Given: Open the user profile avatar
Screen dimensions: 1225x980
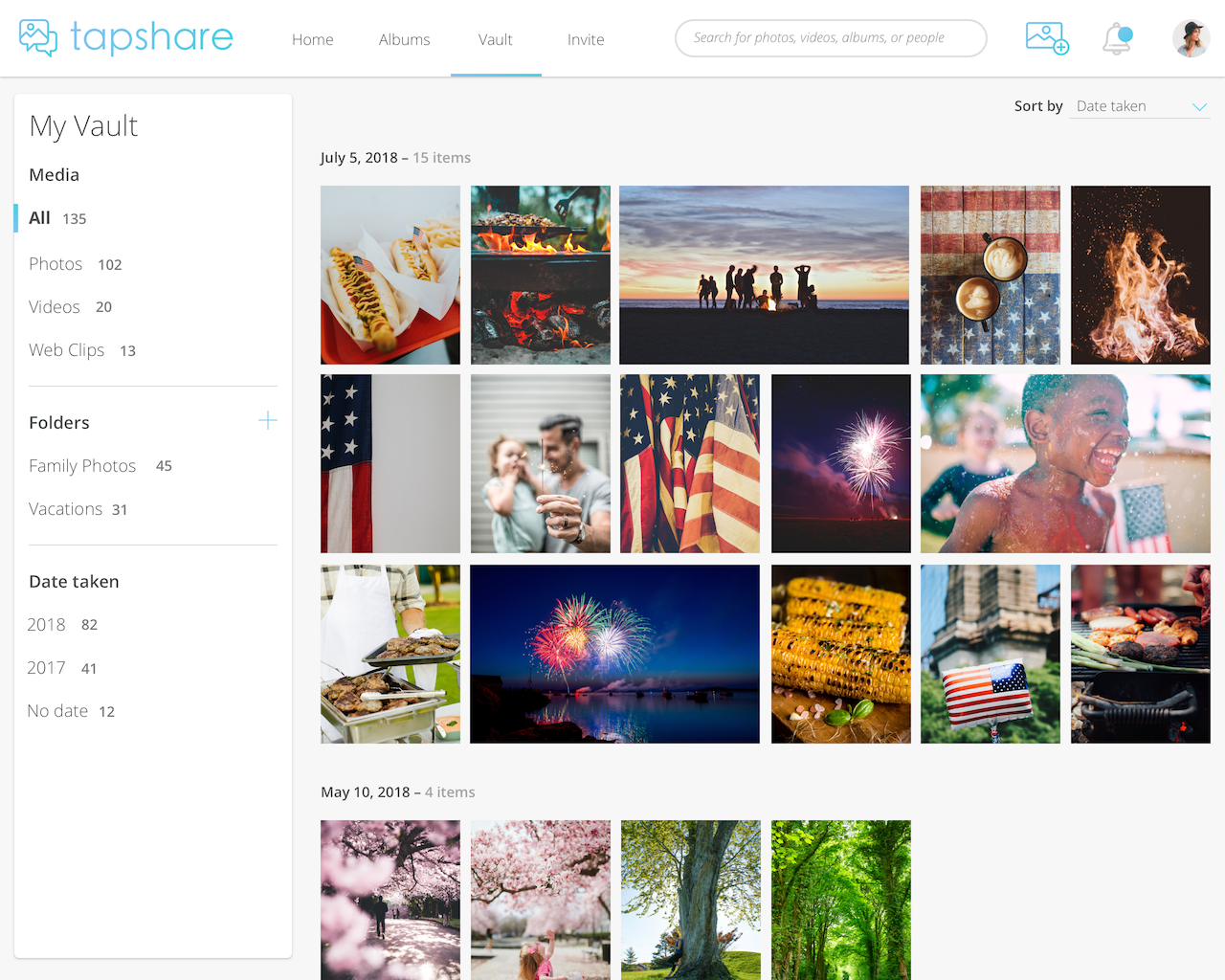Looking at the screenshot, I should tap(1191, 38).
